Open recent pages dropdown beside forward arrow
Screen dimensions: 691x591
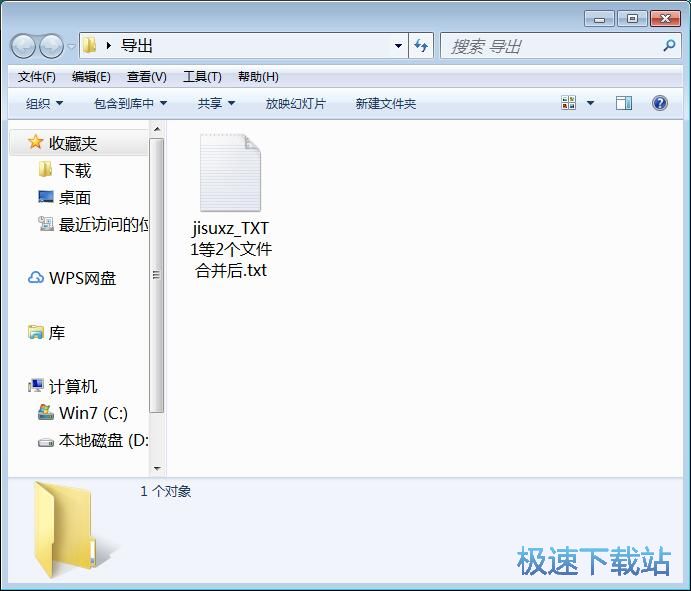point(71,46)
